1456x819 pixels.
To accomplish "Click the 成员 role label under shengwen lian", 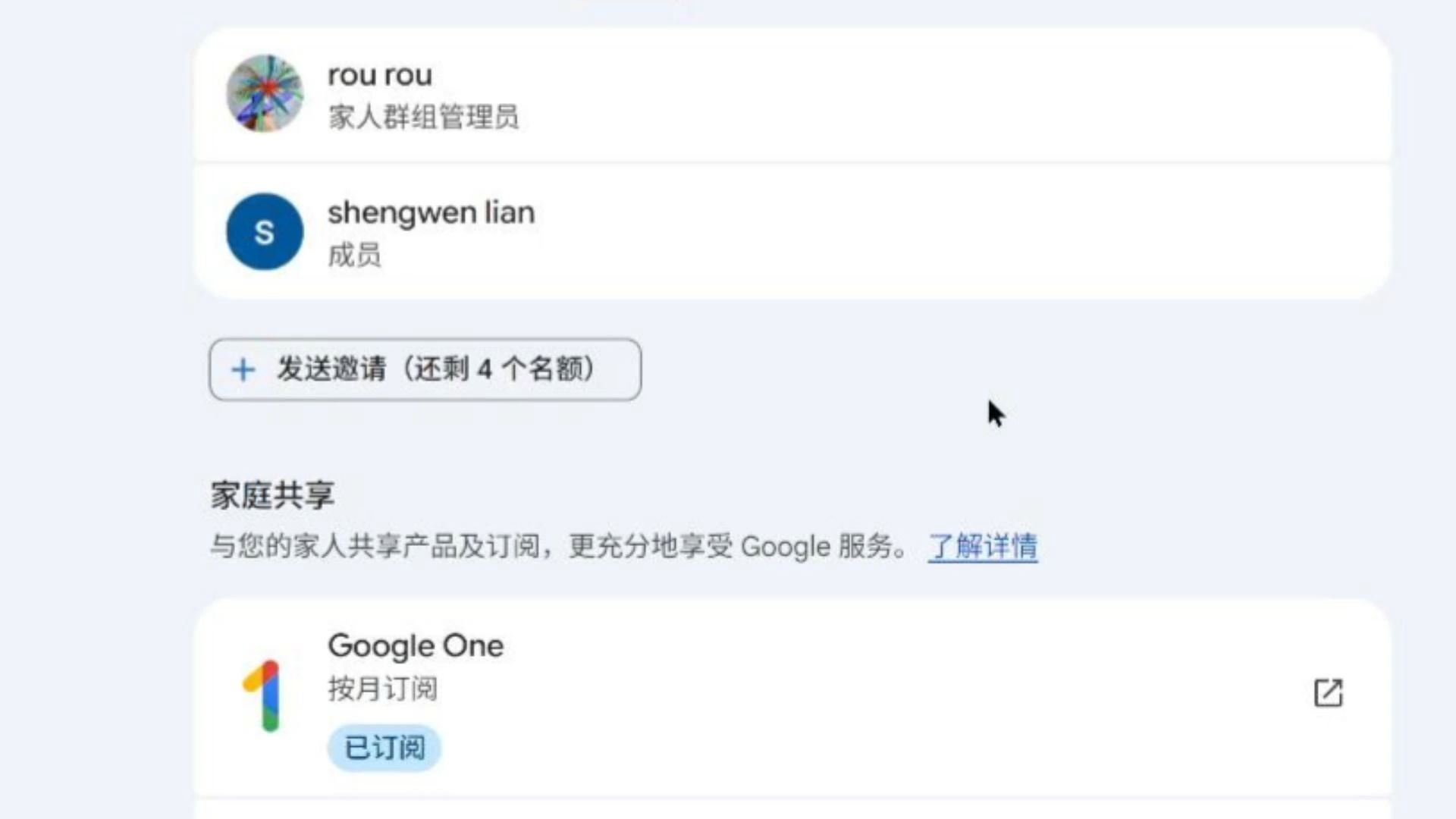I will [354, 255].
